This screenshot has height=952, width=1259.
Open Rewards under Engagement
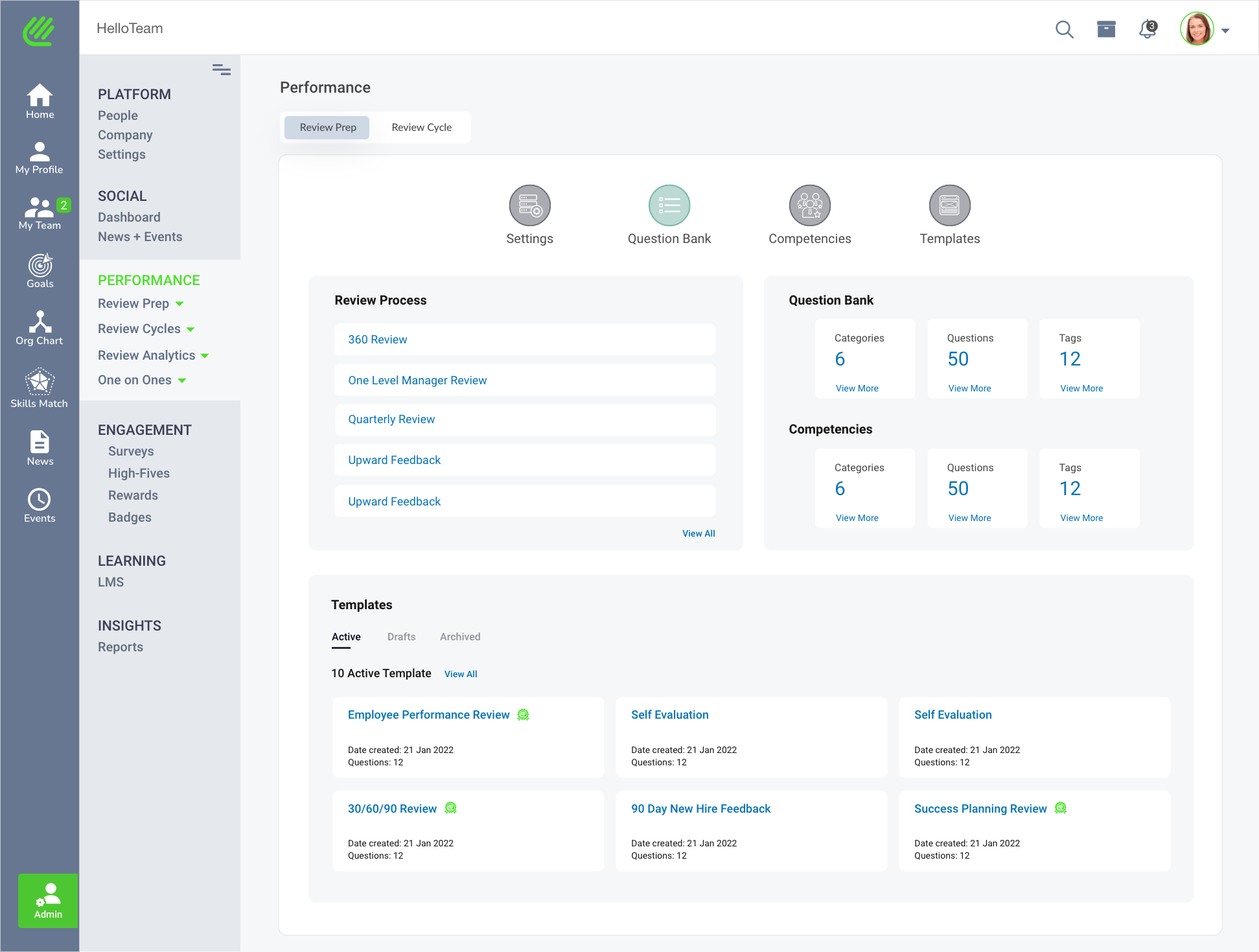pos(133,495)
